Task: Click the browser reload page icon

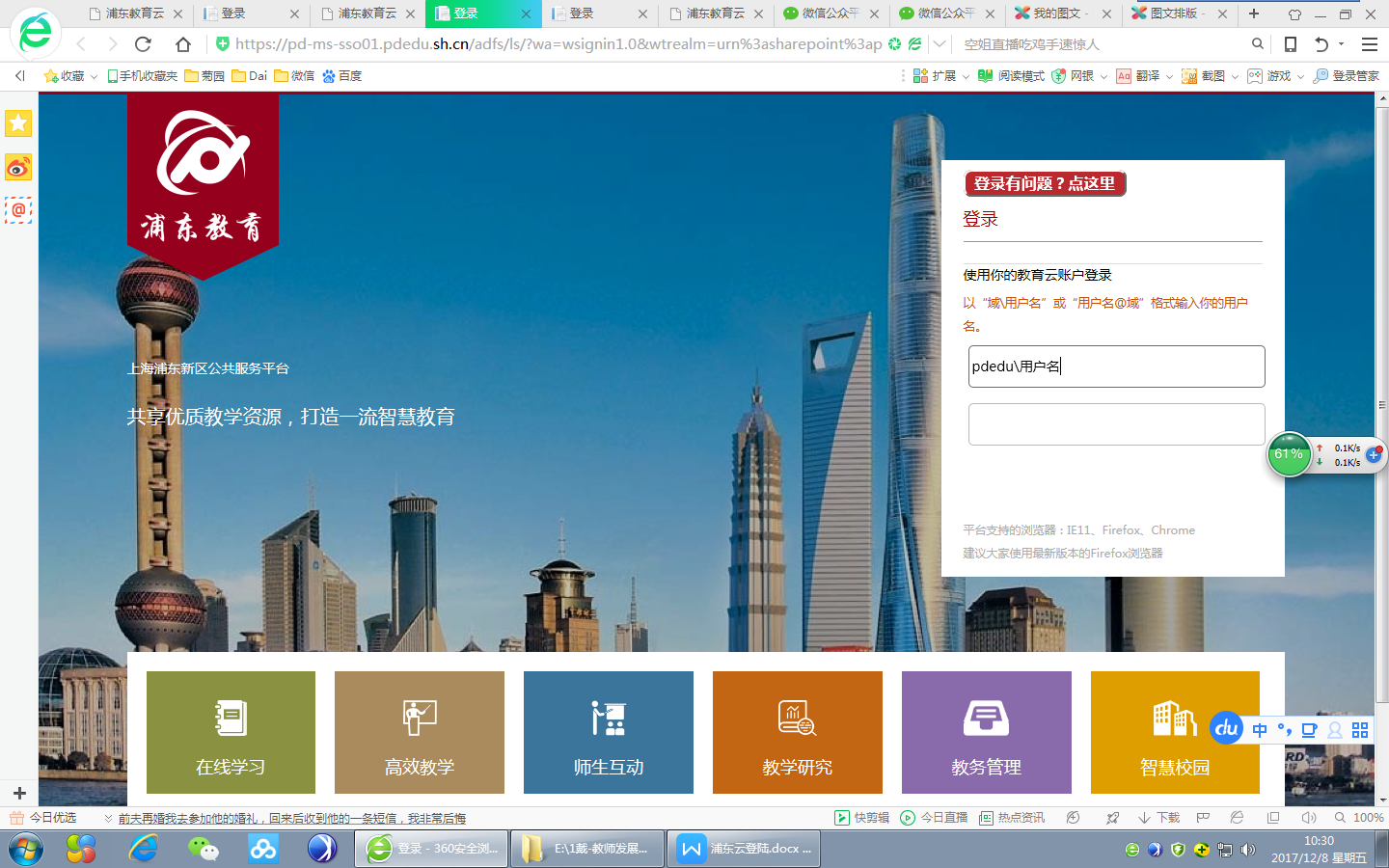Action: (x=144, y=44)
